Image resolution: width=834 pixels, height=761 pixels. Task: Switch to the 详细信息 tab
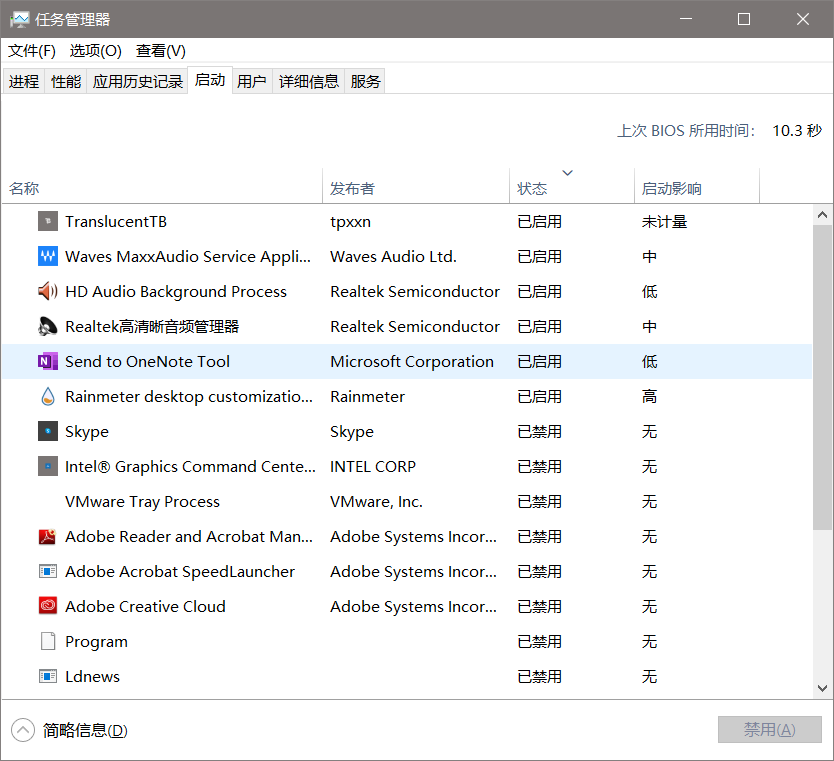pos(308,81)
